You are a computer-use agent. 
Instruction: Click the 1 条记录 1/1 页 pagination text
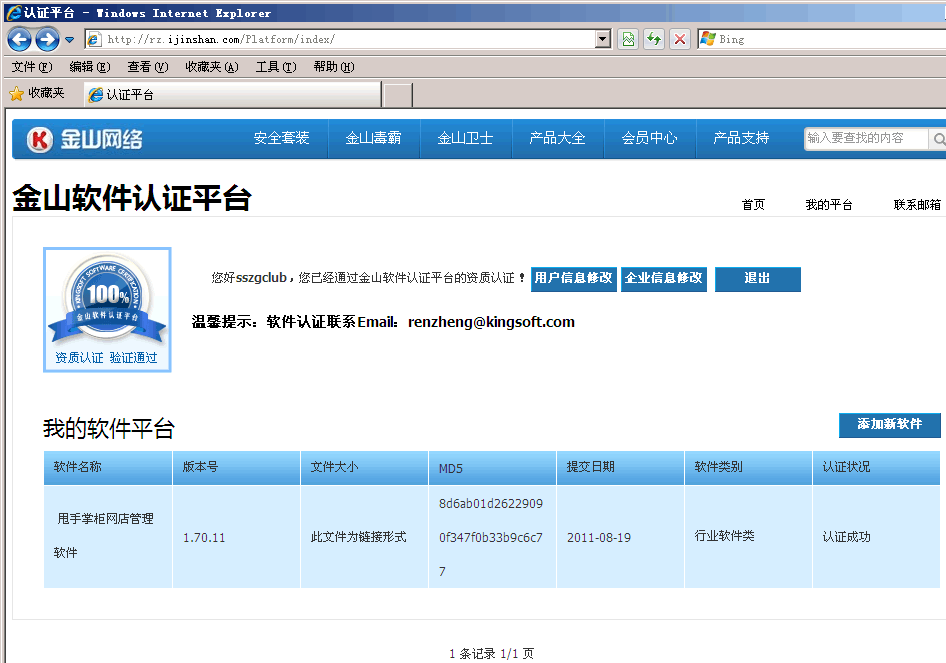pos(492,653)
